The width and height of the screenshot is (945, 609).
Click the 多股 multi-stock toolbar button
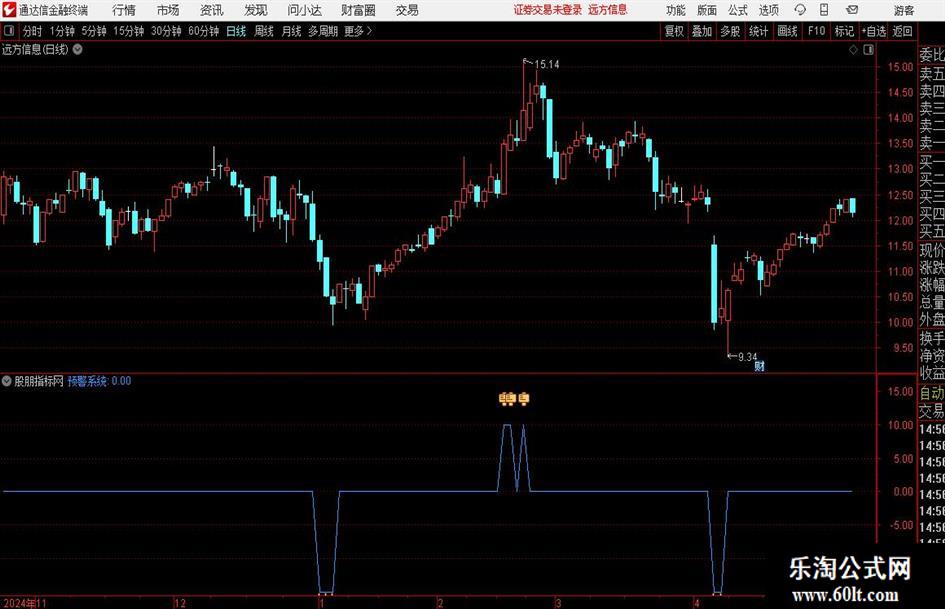[730, 31]
